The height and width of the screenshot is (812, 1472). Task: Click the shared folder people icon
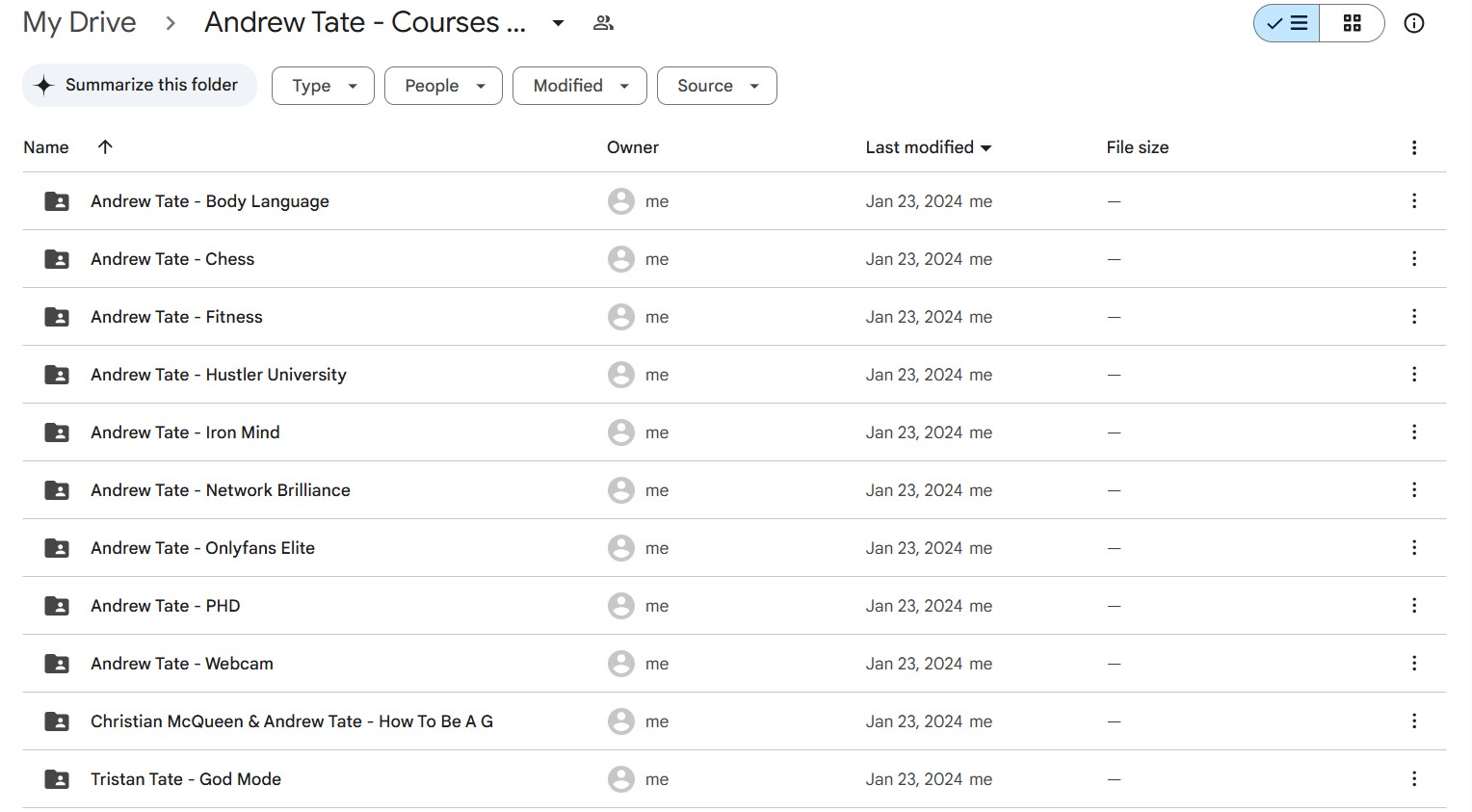click(603, 23)
